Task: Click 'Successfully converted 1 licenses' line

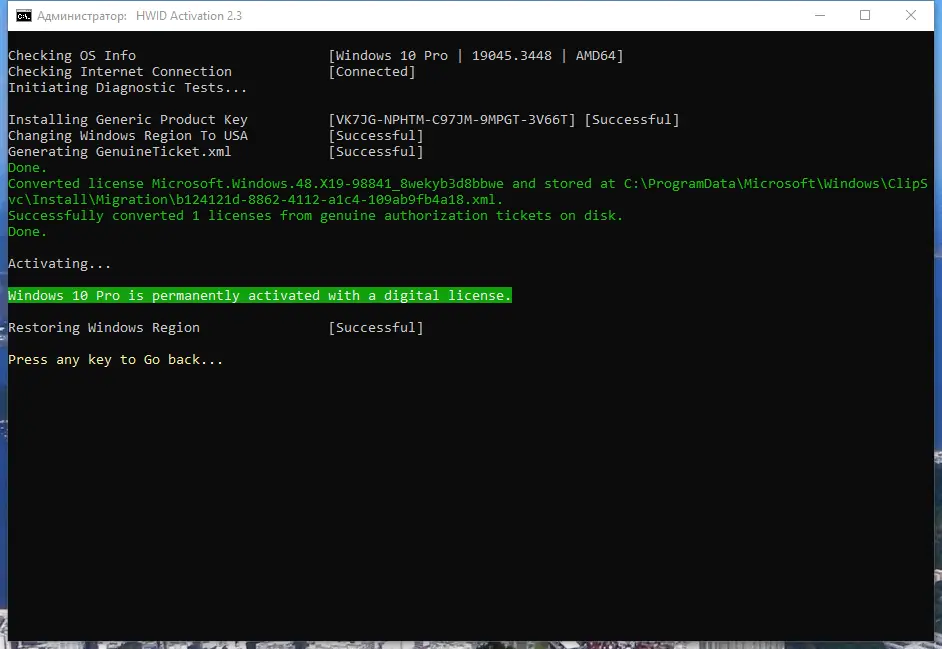Action: click(315, 216)
